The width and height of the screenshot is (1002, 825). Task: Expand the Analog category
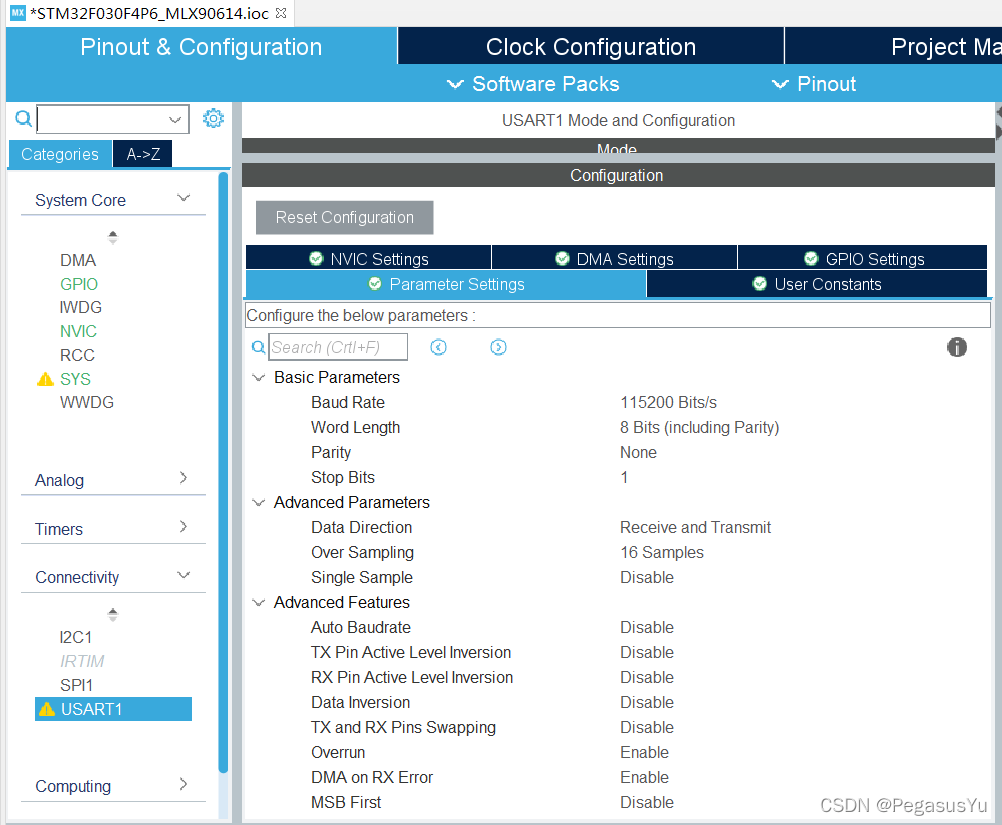[183, 478]
